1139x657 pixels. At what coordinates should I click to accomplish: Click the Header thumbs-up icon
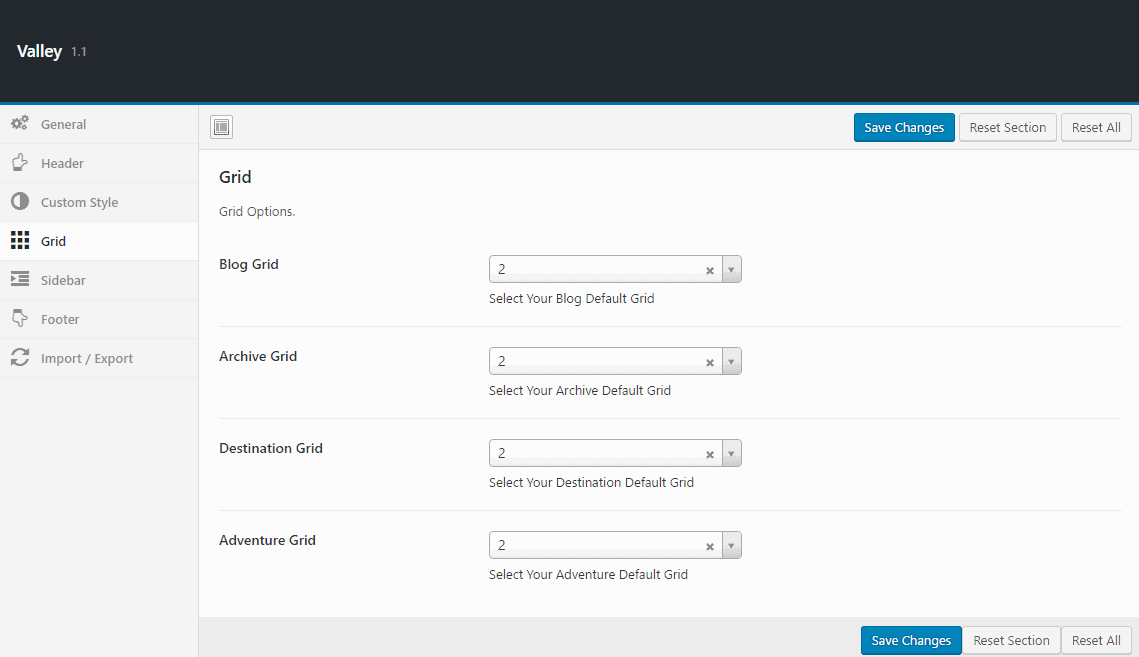tap(19, 163)
